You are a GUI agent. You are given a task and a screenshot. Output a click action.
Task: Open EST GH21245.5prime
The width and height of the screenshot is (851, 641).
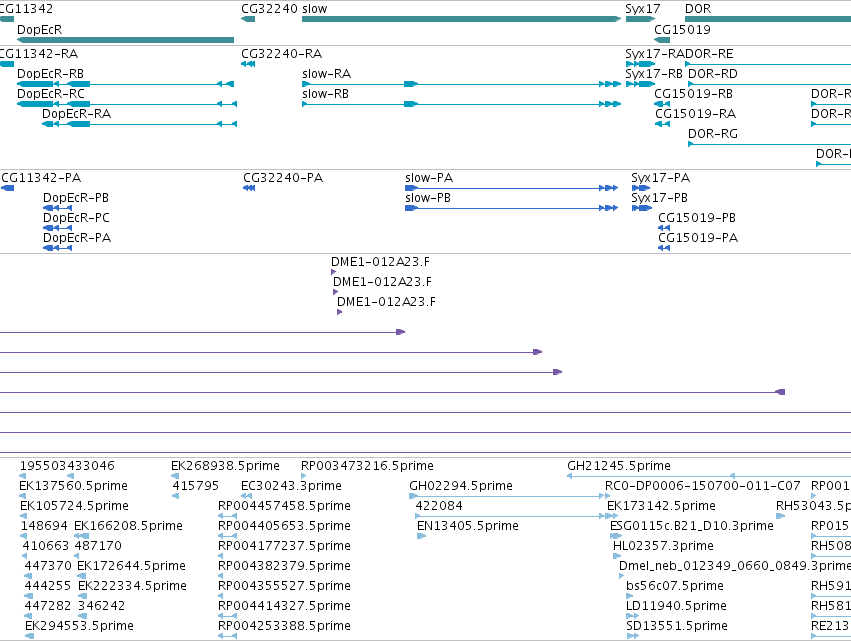(x=619, y=466)
